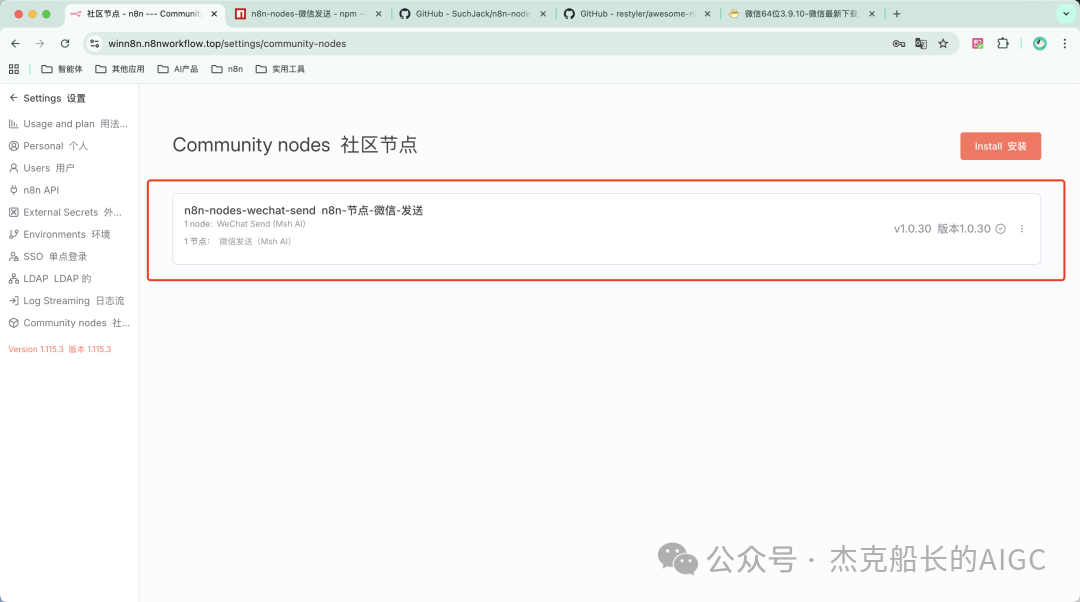Click the Version 1.115.3 link
Screen dimensions: 1080x602
click(59, 349)
